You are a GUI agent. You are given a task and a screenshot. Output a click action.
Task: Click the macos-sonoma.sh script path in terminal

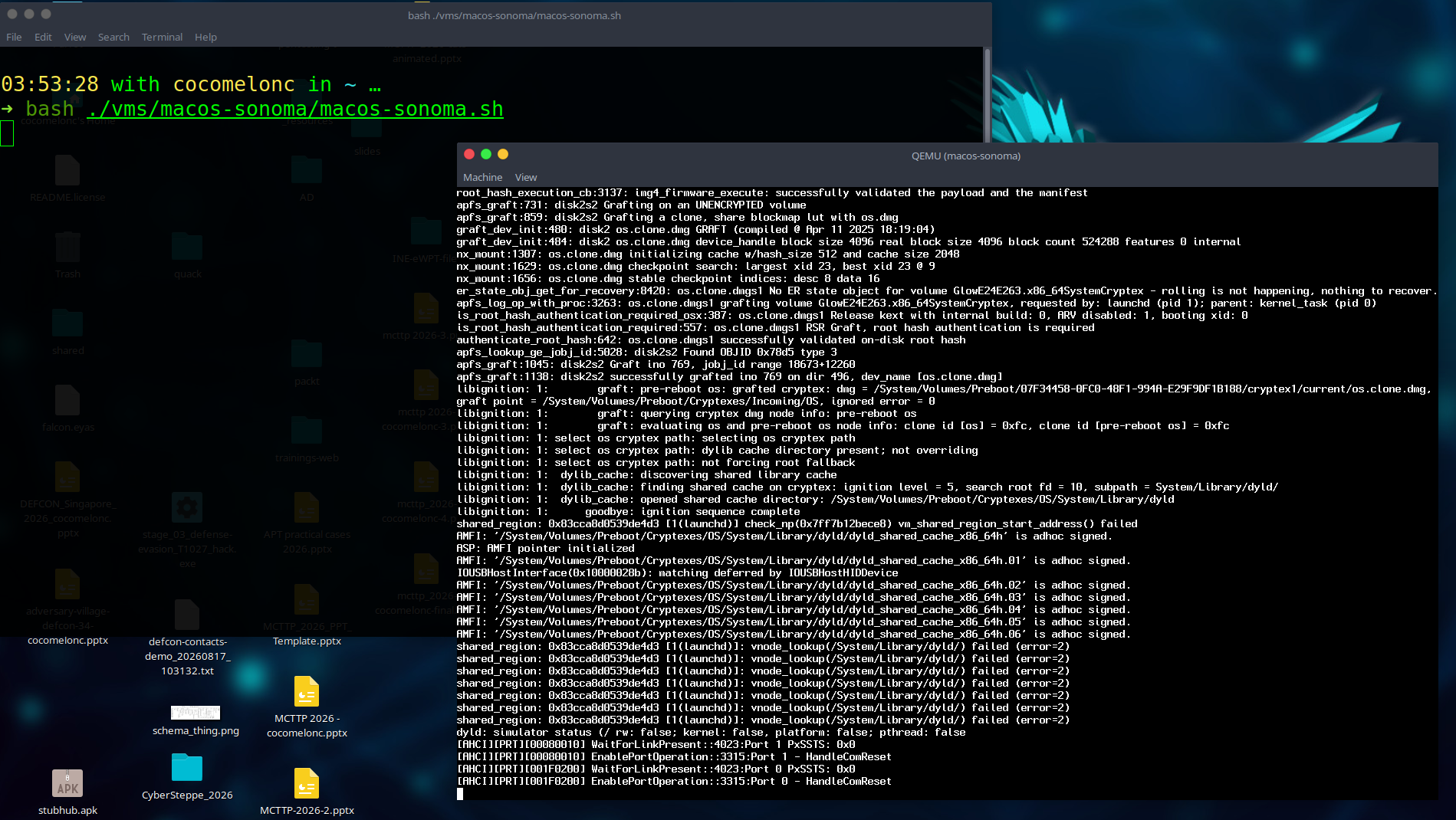pos(296,110)
